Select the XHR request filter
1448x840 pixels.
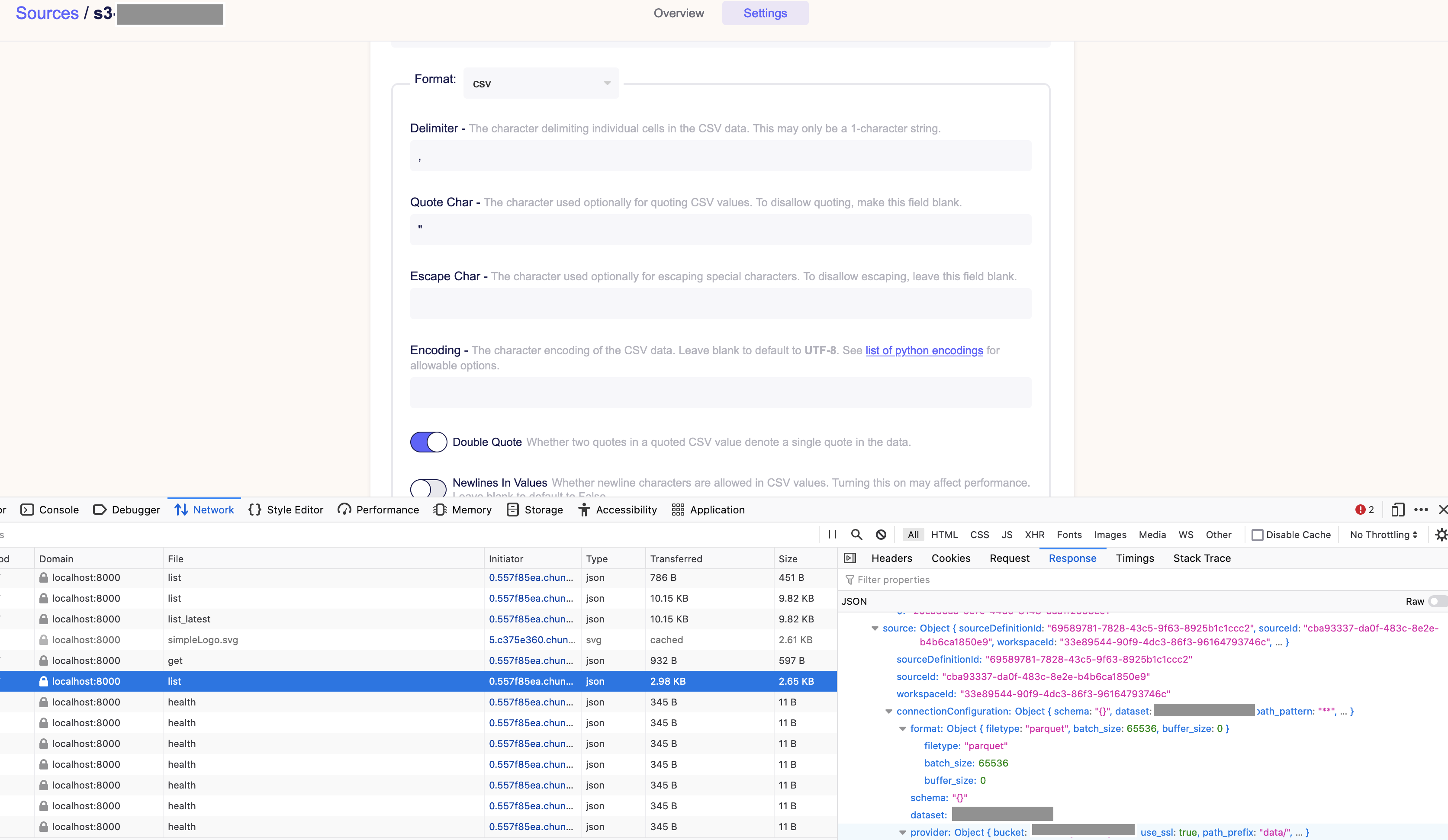(1035, 535)
